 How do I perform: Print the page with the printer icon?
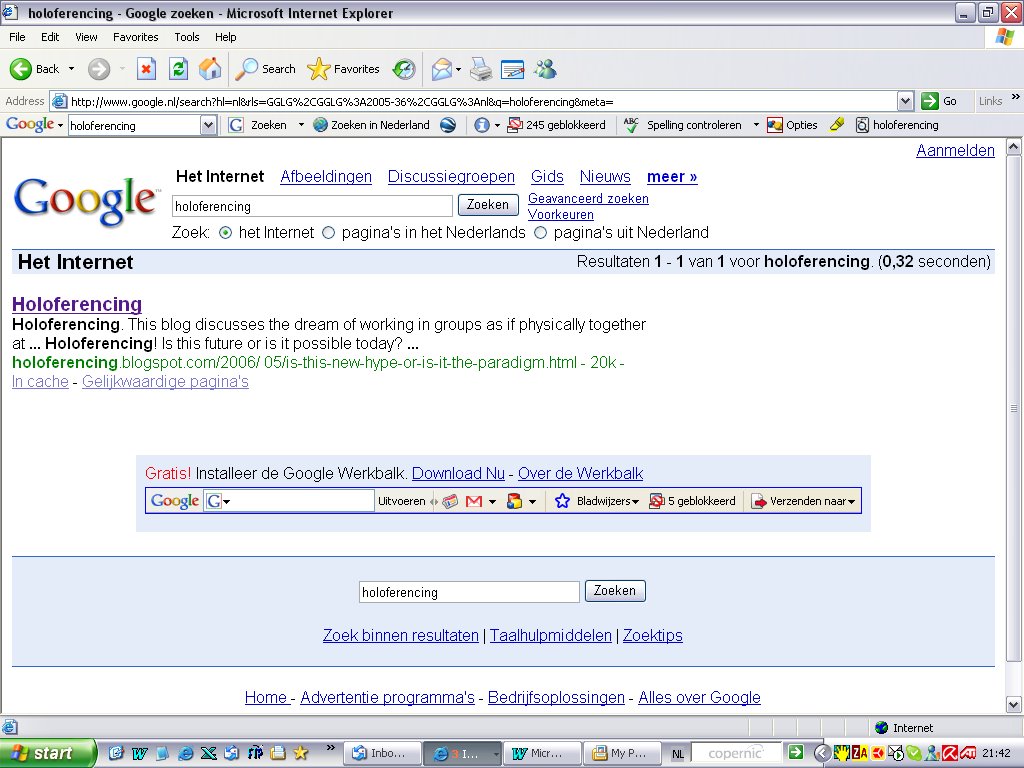coord(481,69)
